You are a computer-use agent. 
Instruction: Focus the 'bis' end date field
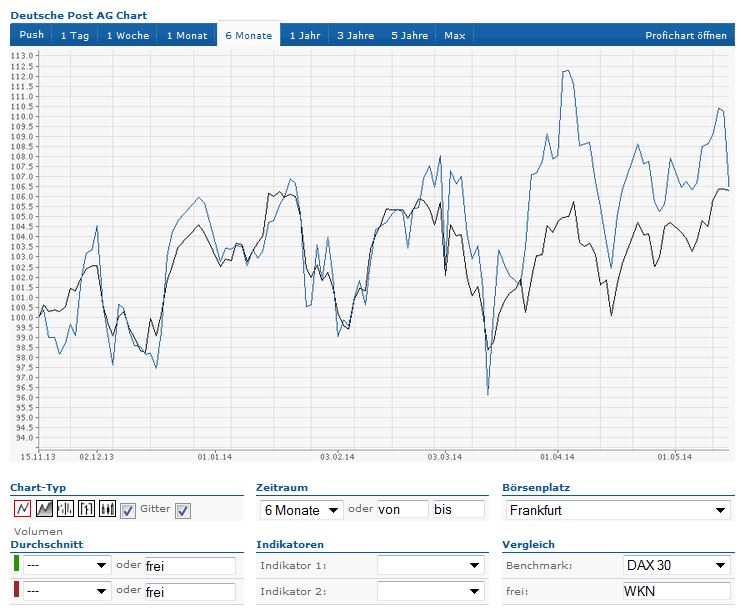[458, 510]
